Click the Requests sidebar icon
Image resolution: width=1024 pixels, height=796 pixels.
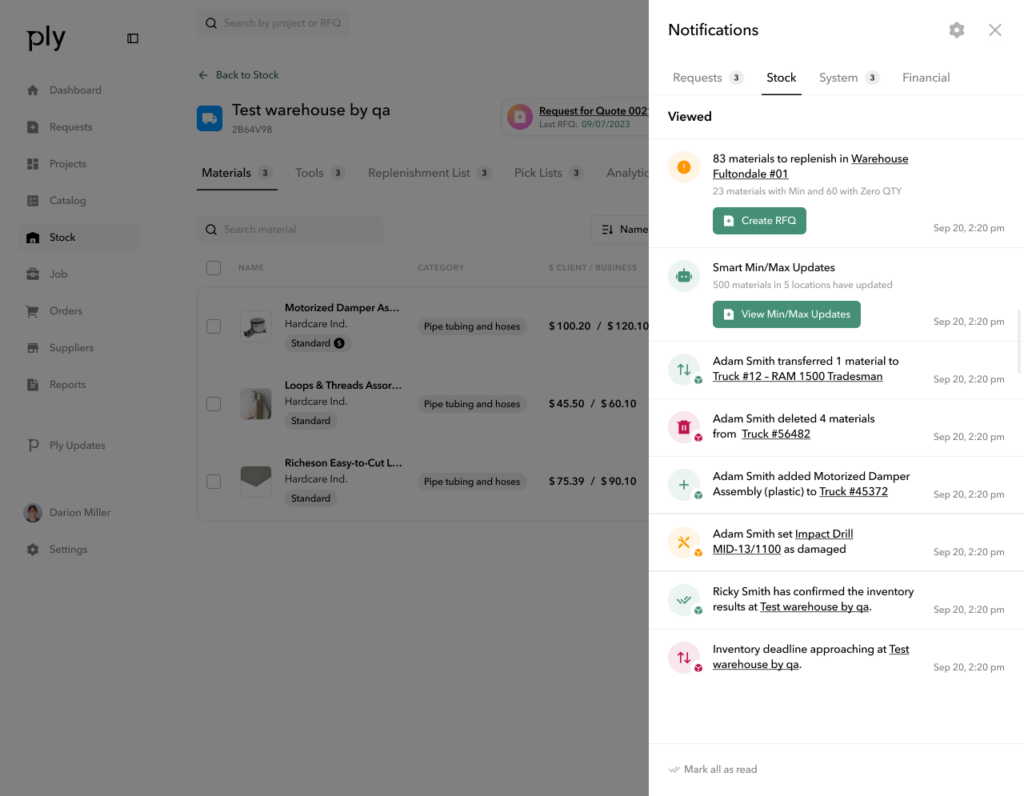(33, 127)
